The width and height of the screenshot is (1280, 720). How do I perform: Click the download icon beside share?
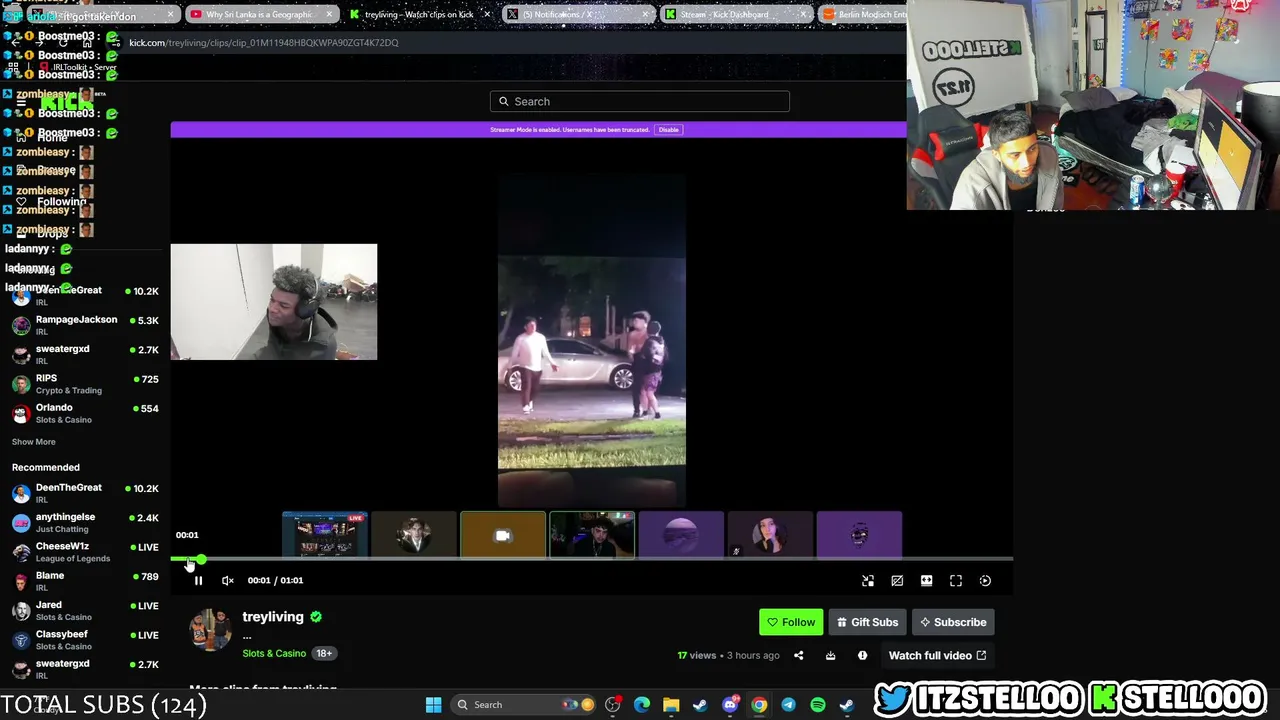(x=830, y=656)
